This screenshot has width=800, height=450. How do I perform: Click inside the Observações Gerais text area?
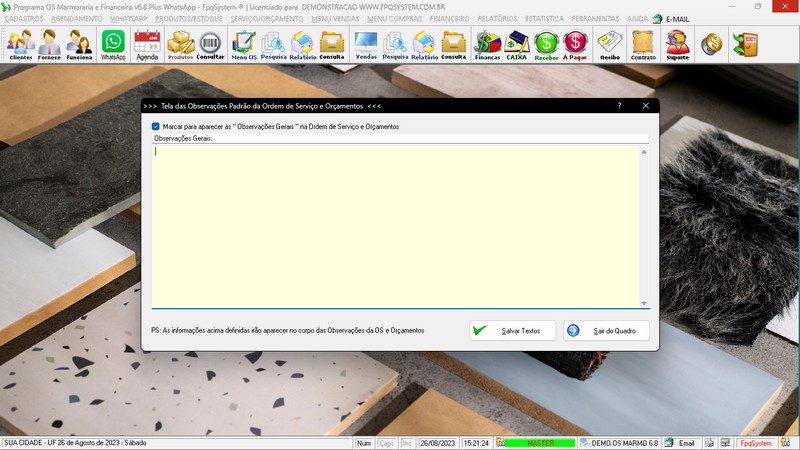click(395, 225)
